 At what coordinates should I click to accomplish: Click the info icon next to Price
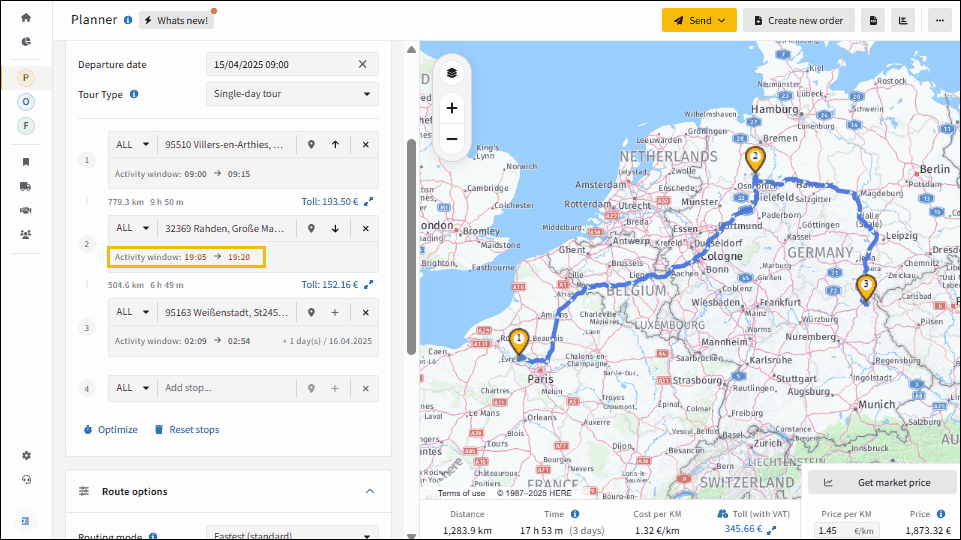click(x=941, y=514)
